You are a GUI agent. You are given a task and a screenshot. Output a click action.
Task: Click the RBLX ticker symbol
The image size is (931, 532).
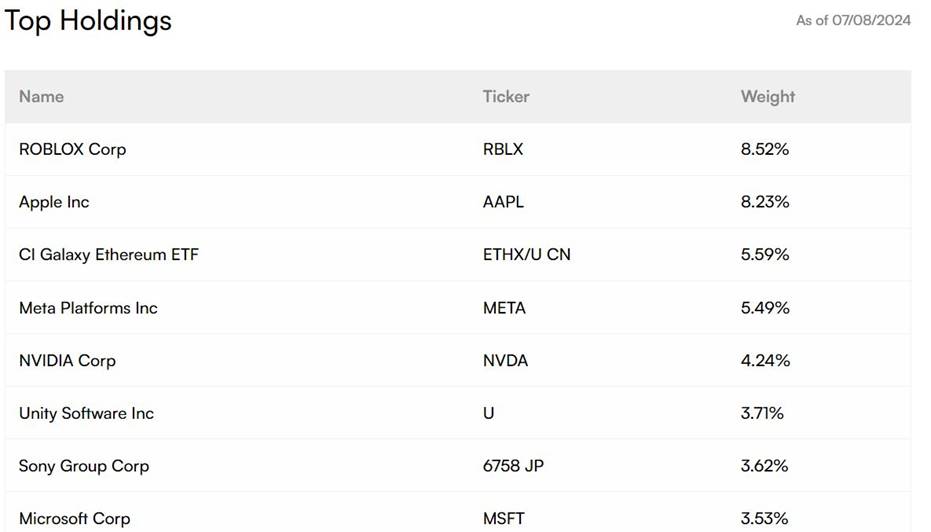click(x=503, y=149)
